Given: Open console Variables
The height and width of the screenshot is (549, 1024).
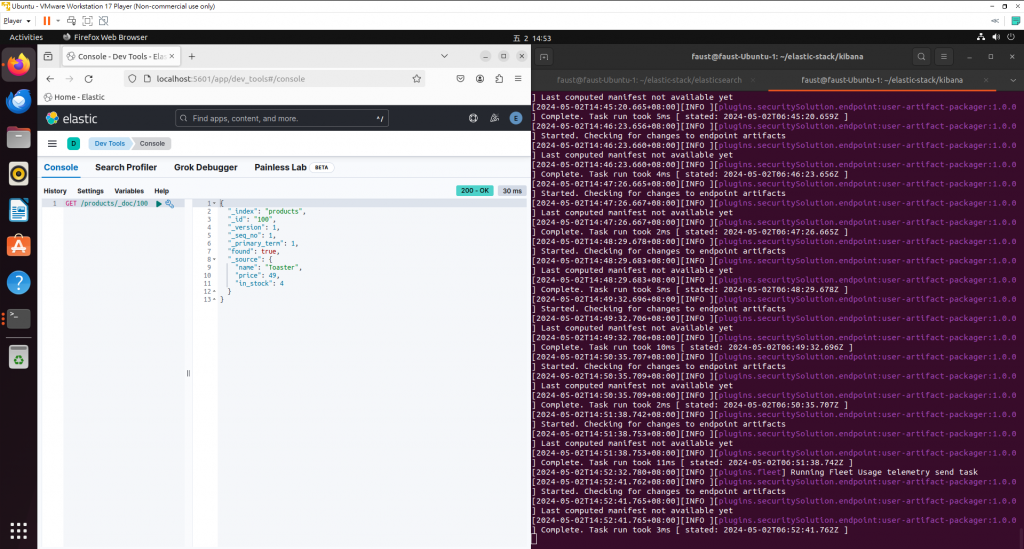Looking at the screenshot, I should (x=129, y=191).
